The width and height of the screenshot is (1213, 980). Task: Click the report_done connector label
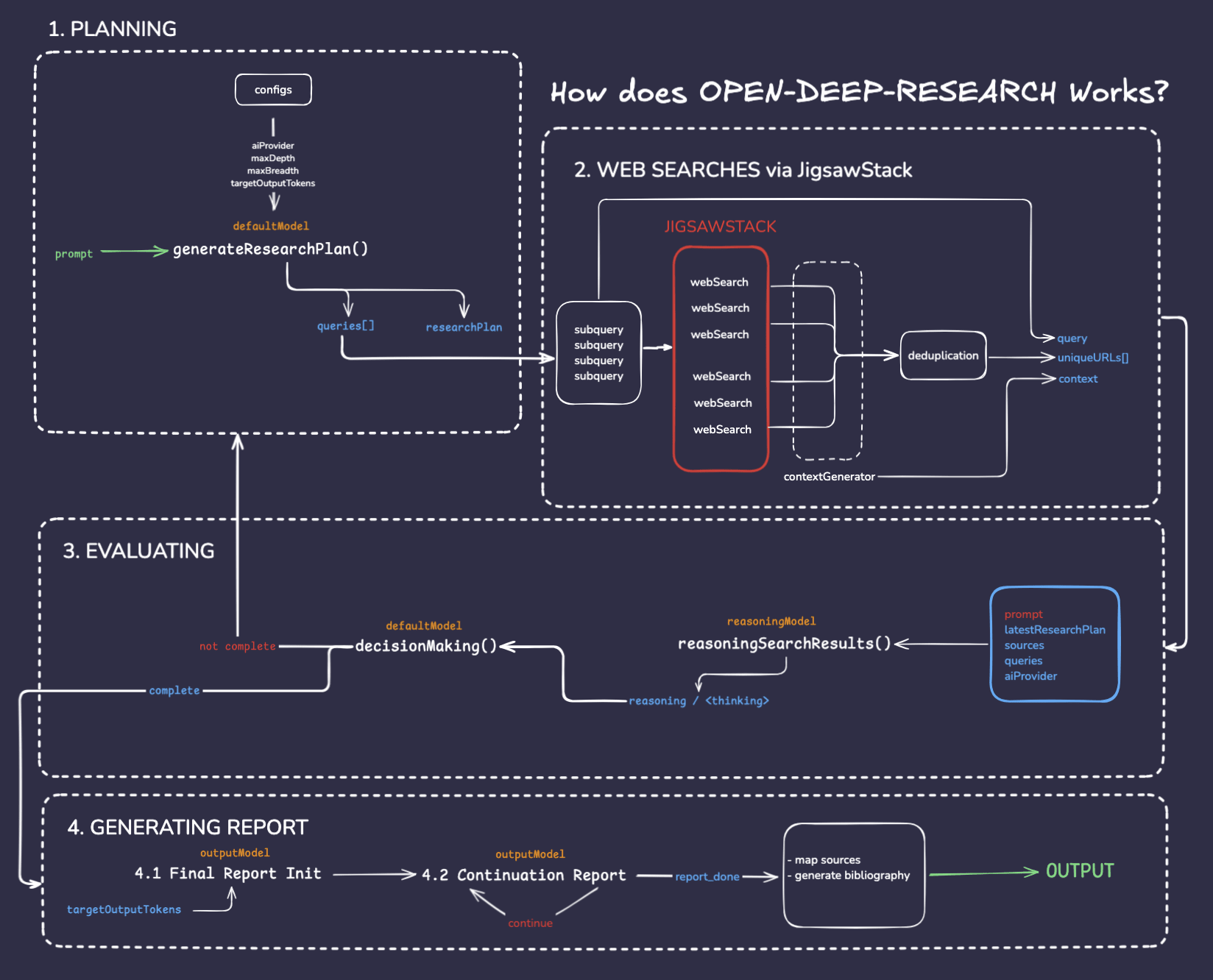click(707, 876)
